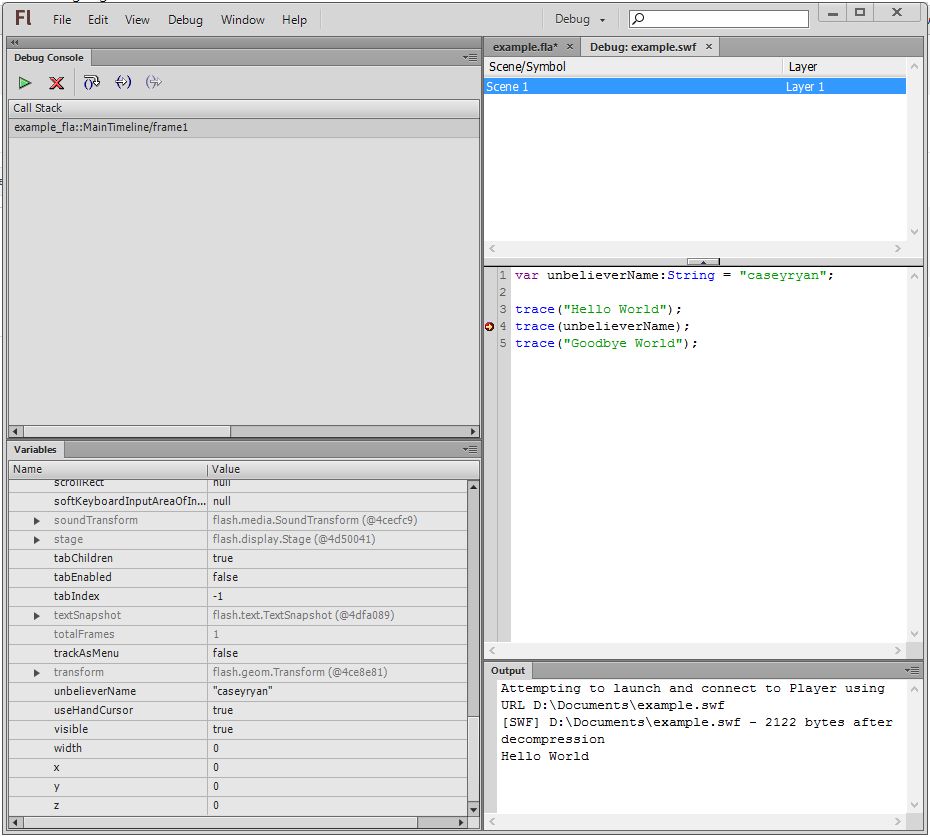
Task: Open the Edit menu
Action: click(x=98, y=20)
